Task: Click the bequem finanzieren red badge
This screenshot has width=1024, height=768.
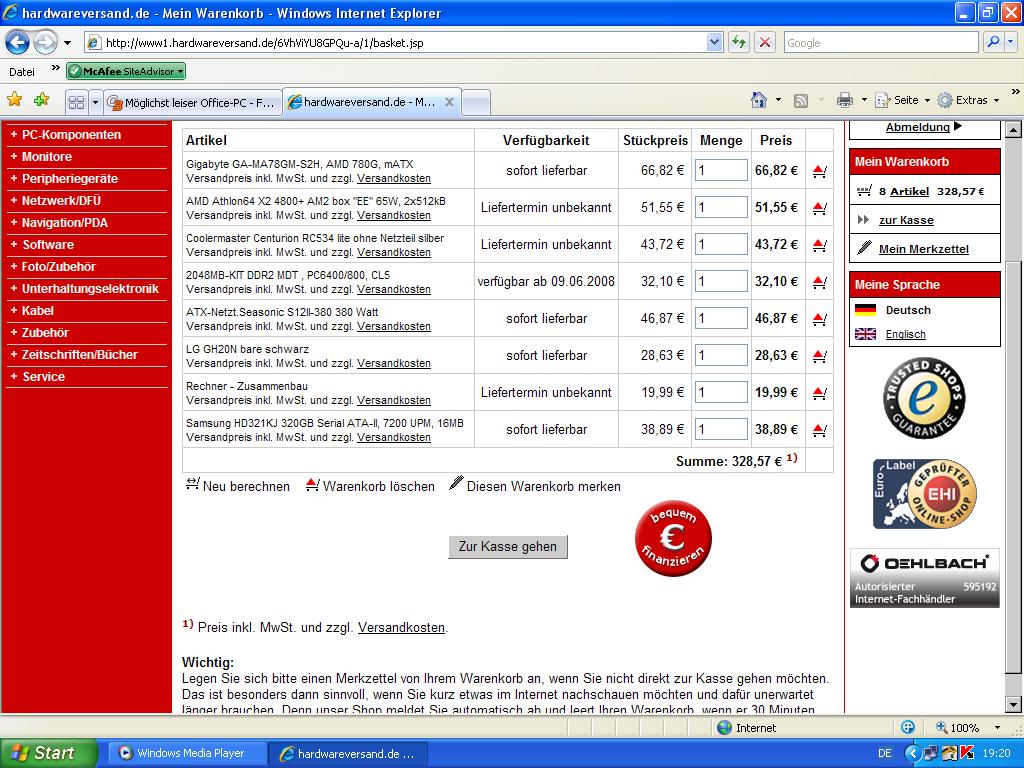Action: tap(673, 538)
